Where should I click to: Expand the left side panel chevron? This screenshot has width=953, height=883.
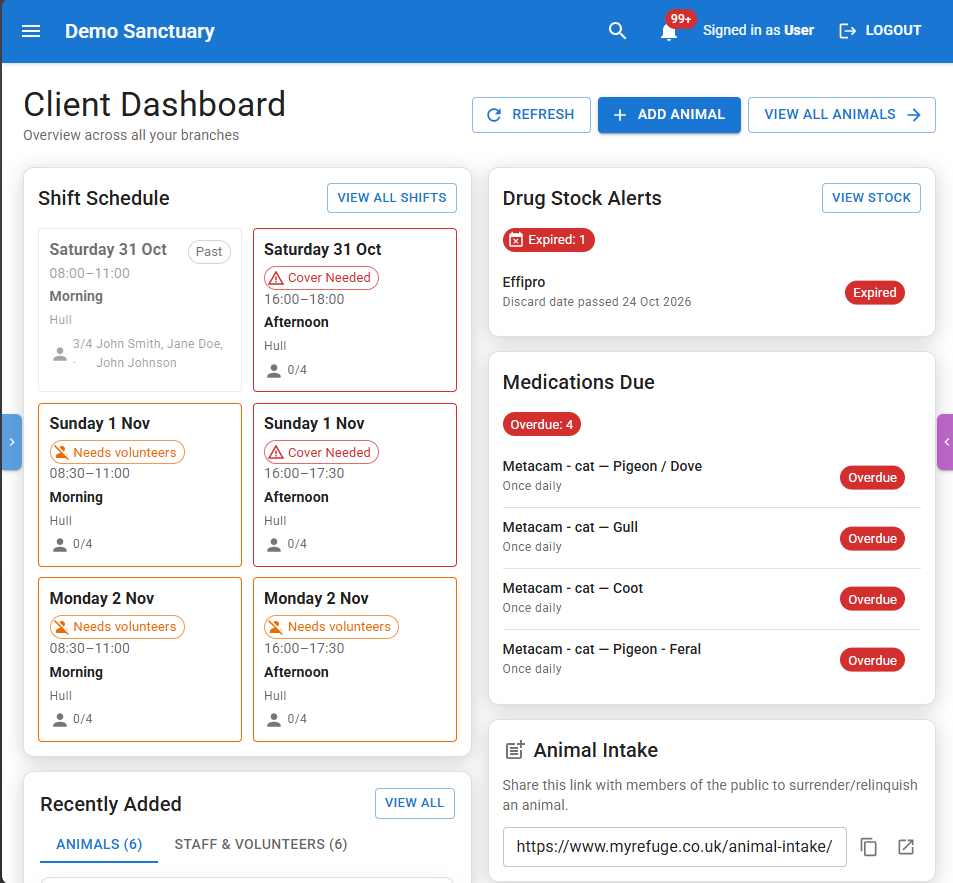pos(12,442)
